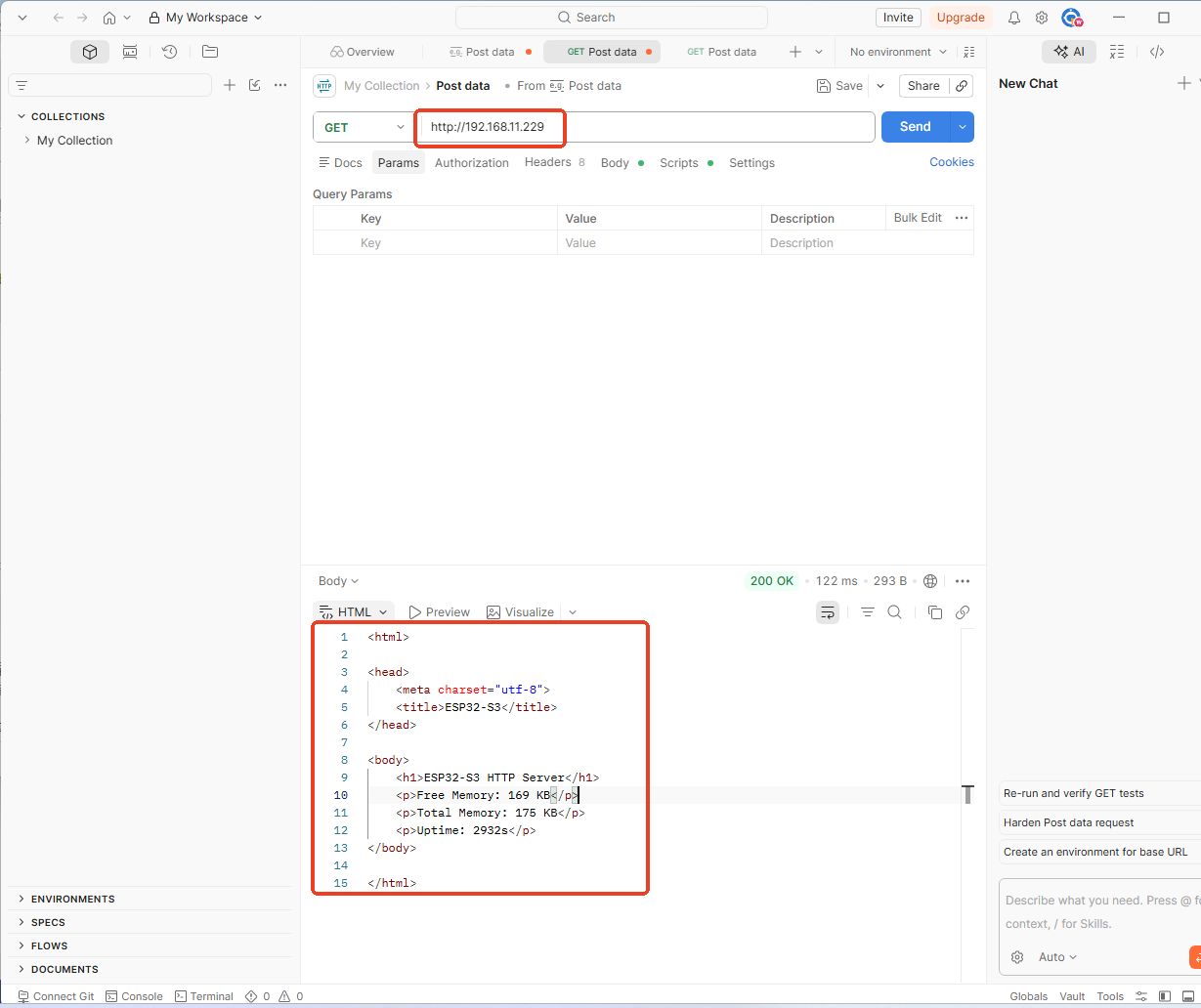The height and width of the screenshot is (1008, 1201).
Task: Click the notifications bell icon
Action: [1014, 18]
